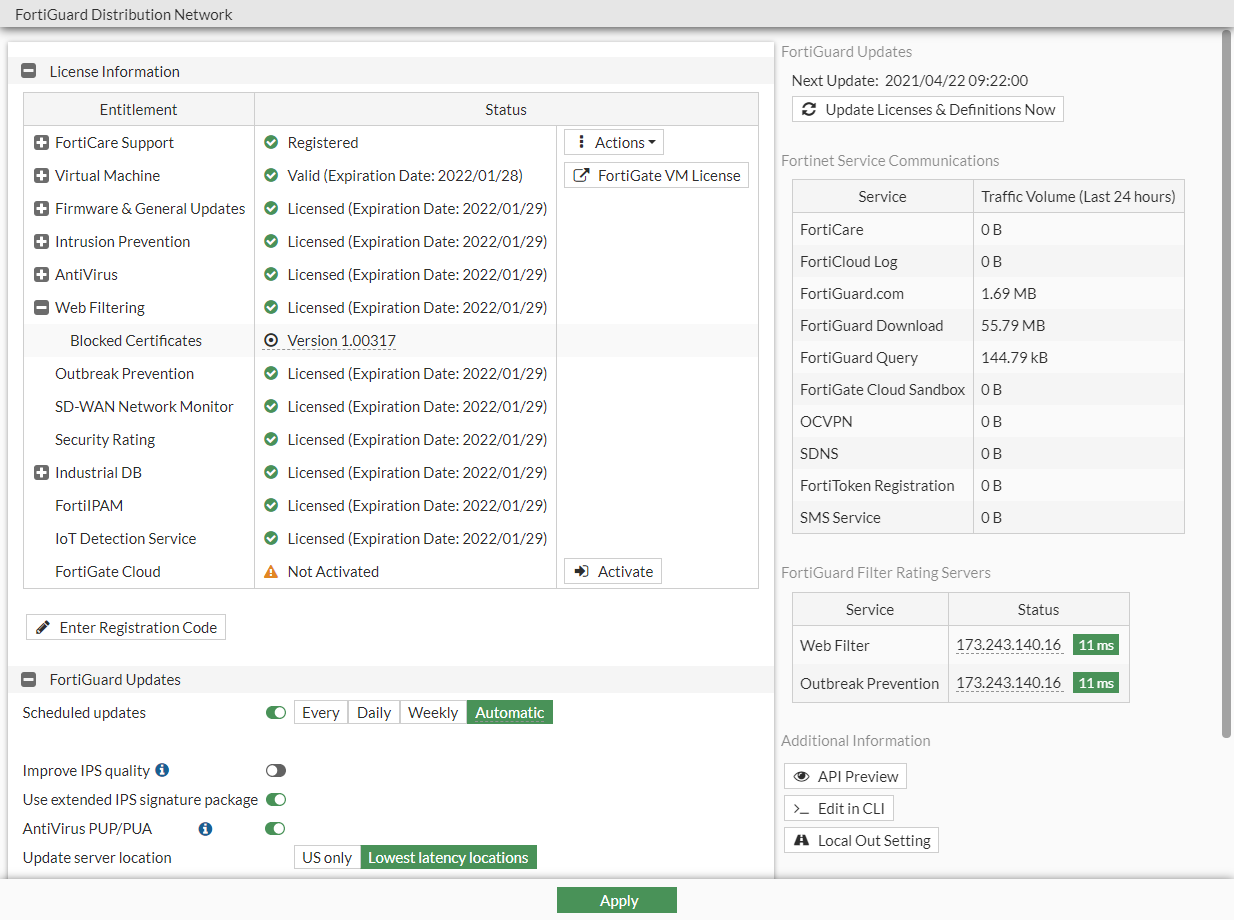Click the Apply button
Image resolution: width=1234 pixels, height=920 pixels.
tap(617, 899)
